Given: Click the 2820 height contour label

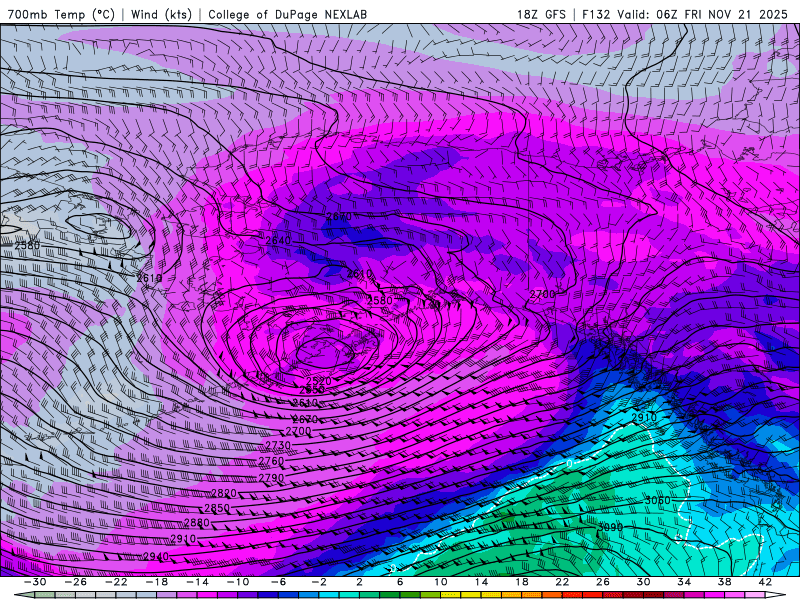Looking at the screenshot, I should [224, 493].
